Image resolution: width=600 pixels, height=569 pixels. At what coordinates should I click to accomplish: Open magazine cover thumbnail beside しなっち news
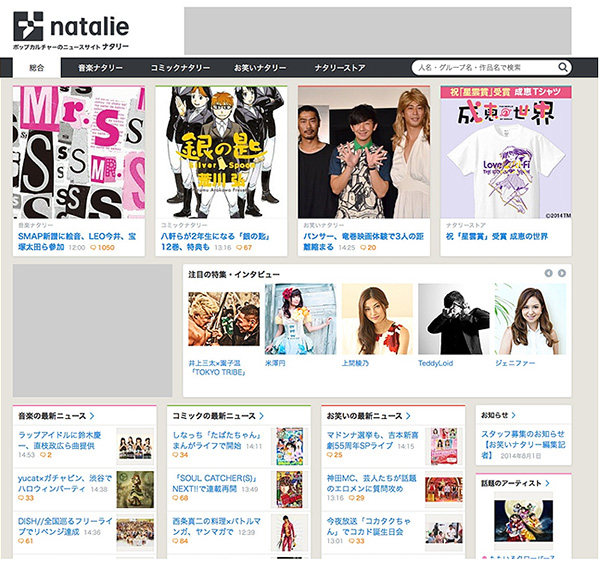click(290, 447)
